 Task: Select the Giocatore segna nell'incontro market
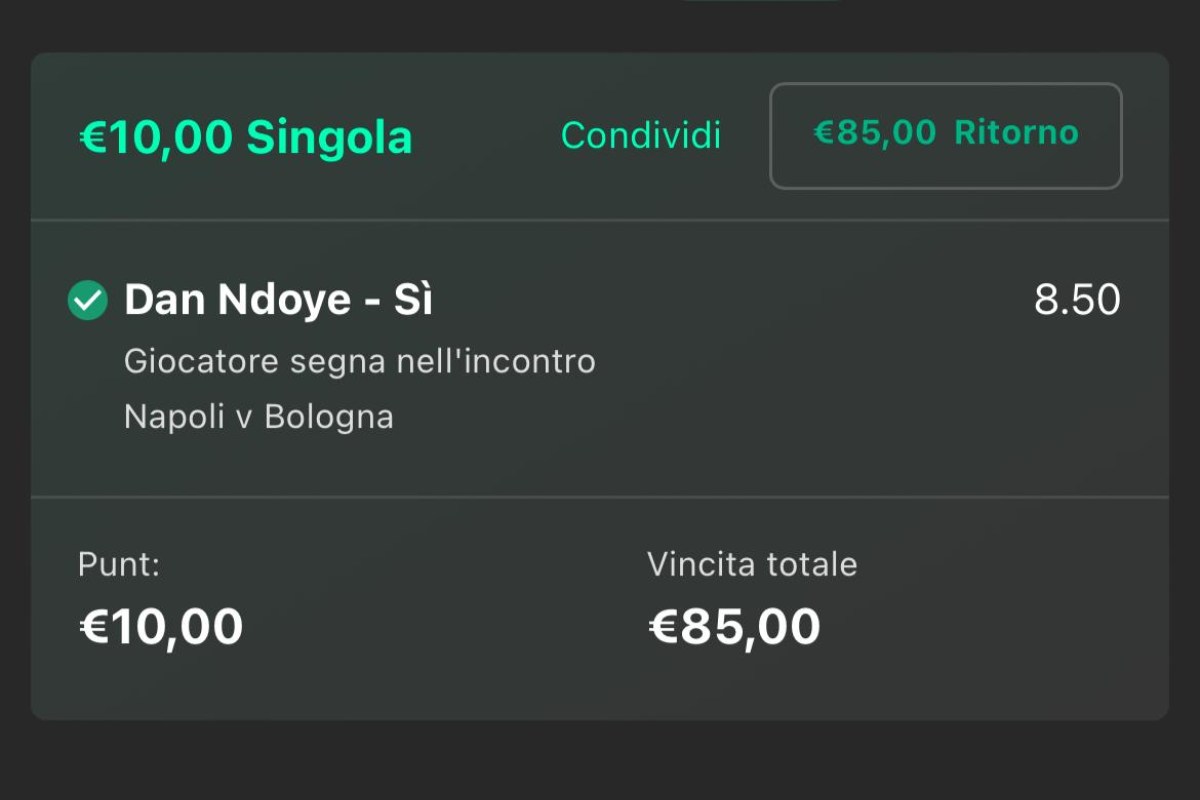360,361
